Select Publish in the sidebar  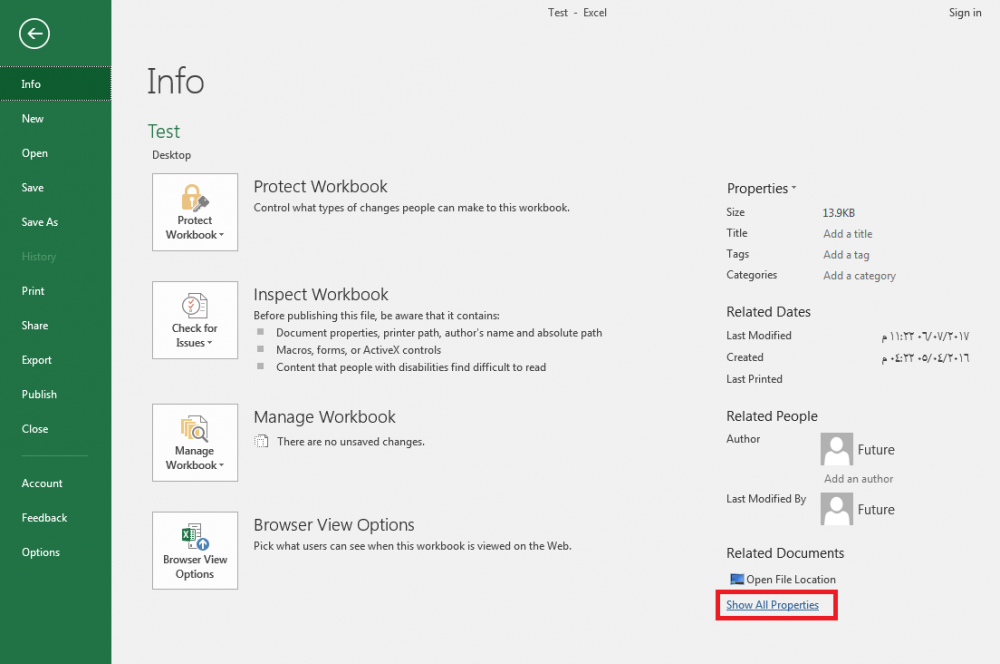click(55, 394)
